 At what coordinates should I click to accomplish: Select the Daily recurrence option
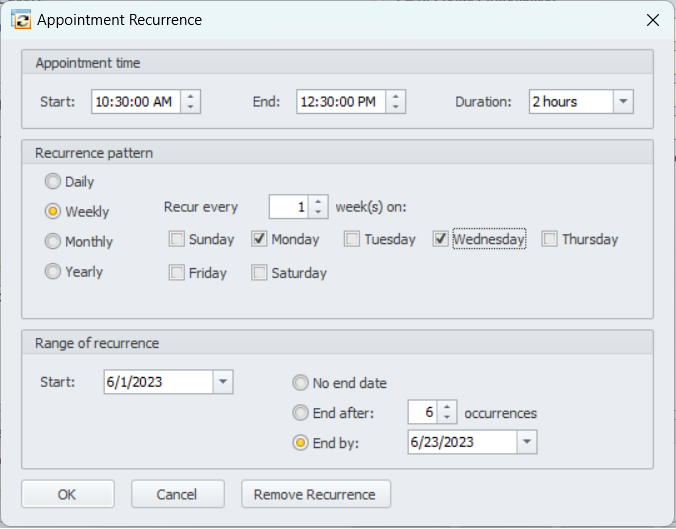(x=53, y=182)
